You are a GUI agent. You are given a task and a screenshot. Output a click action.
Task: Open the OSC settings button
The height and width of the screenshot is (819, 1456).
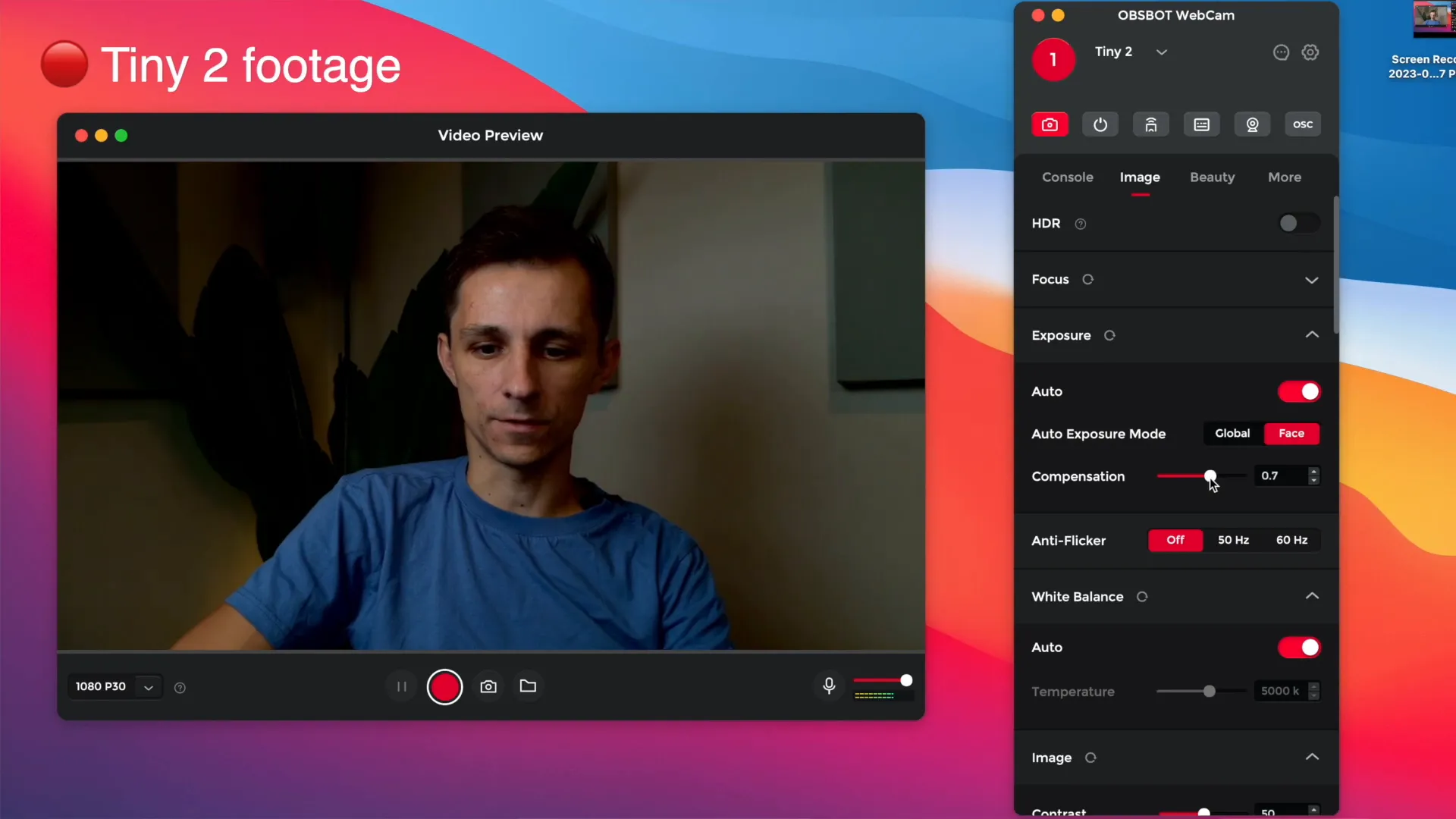(1303, 124)
